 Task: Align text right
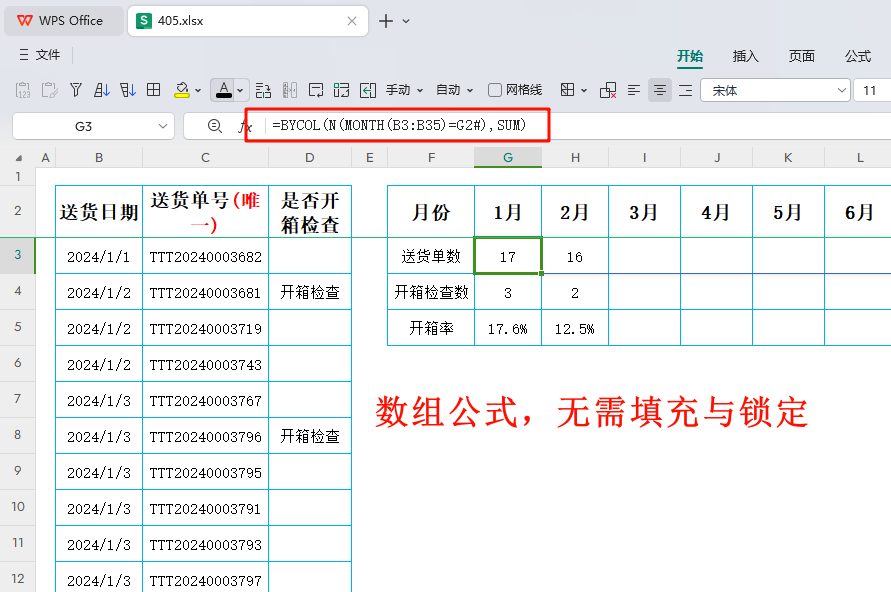(x=686, y=90)
